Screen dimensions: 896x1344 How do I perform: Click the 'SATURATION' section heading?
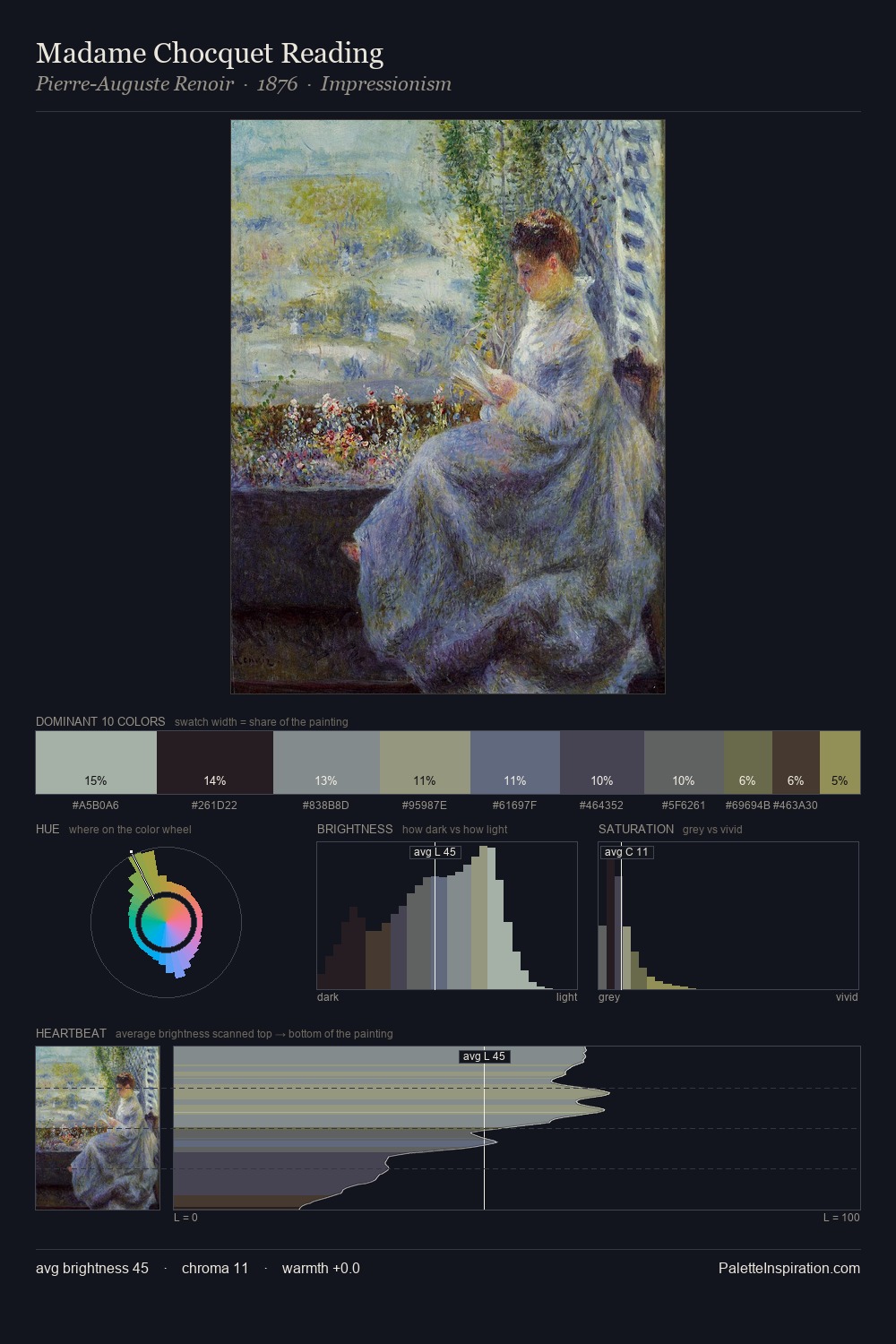point(636,829)
